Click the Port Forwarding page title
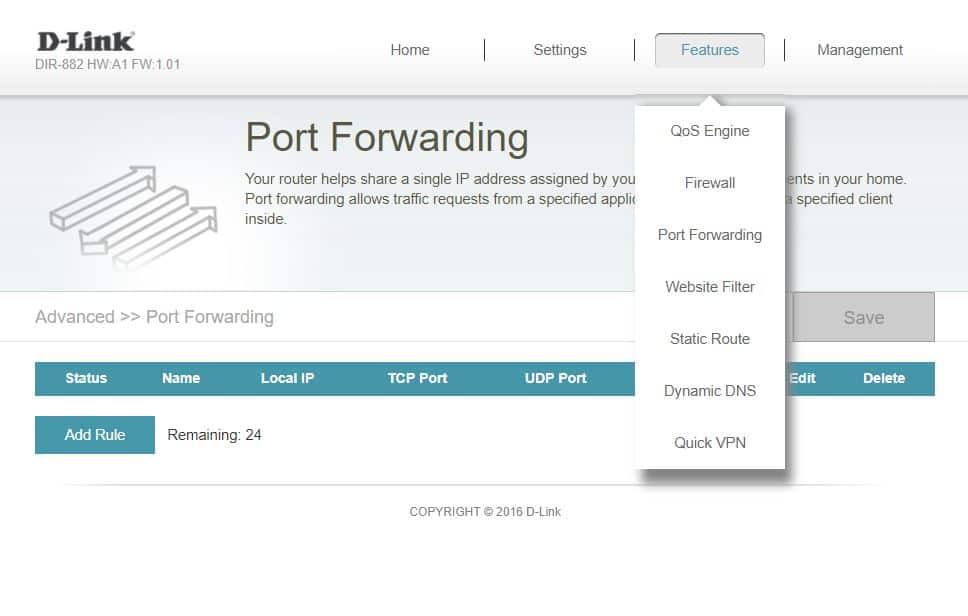This screenshot has width=968, height=616. click(x=387, y=137)
